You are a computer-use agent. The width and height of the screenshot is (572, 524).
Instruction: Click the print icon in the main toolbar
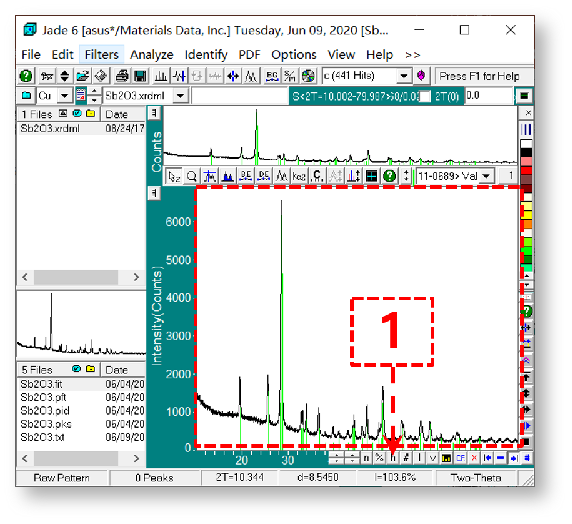pos(122,76)
